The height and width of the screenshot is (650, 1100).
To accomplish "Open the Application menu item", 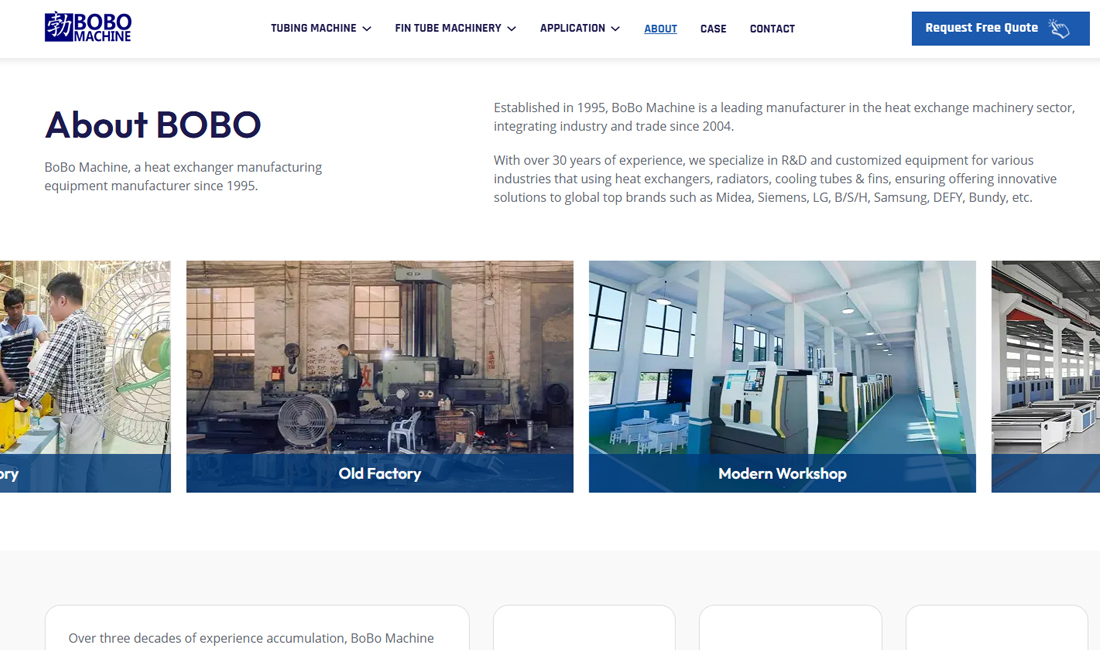I will click(572, 28).
